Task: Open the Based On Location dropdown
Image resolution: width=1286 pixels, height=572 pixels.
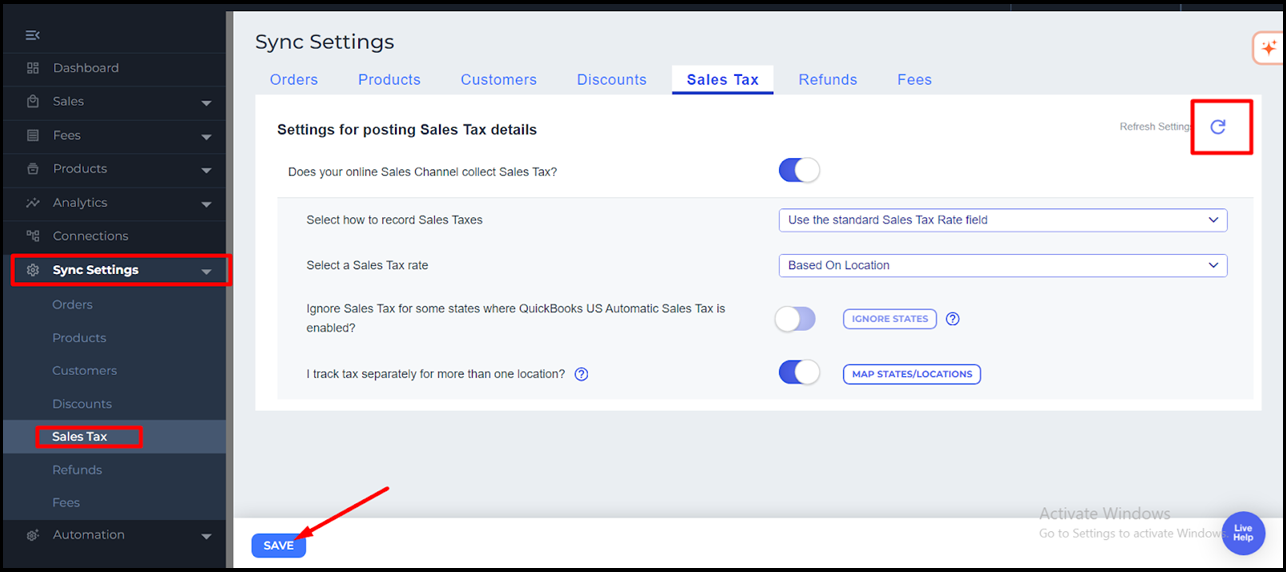Action: point(1002,265)
